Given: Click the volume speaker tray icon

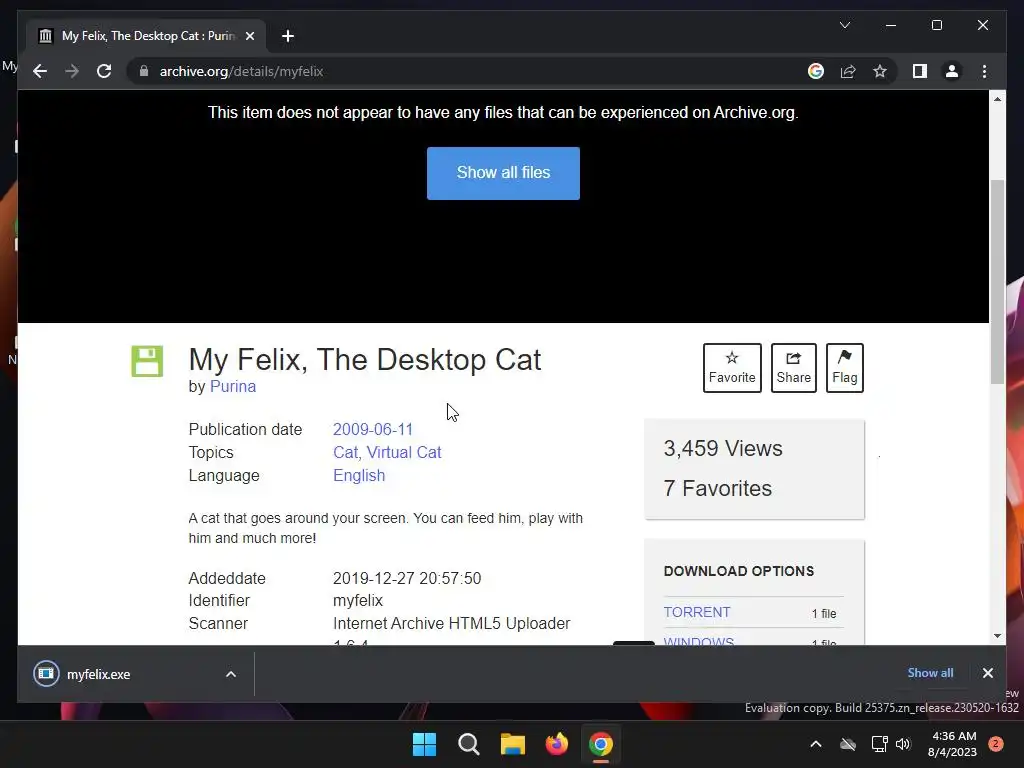Looking at the screenshot, I should coord(903,744).
